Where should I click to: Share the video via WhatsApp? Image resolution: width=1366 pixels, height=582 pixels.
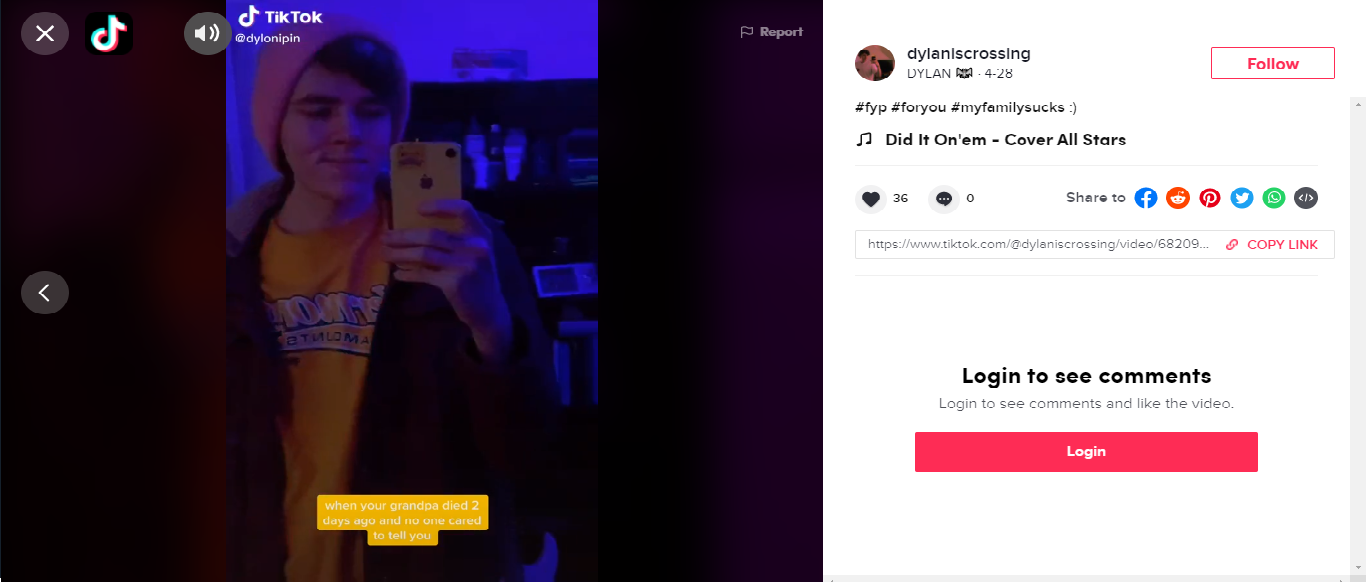[x=1274, y=198]
